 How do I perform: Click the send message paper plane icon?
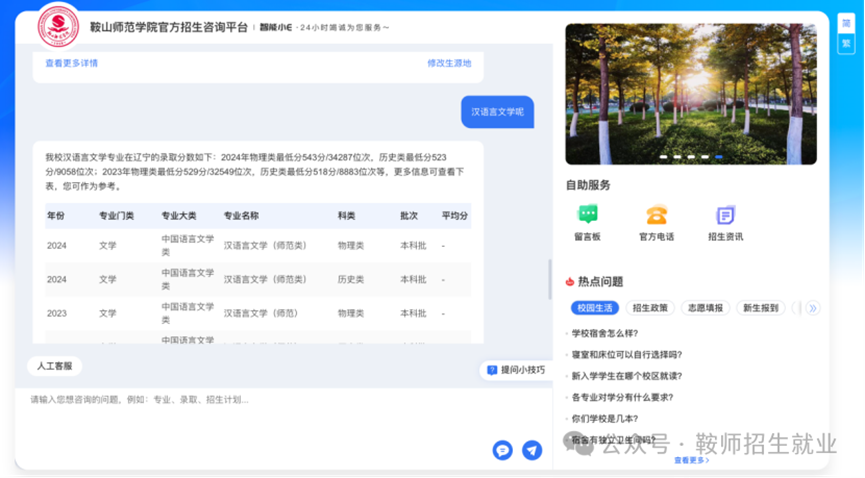(x=532, y=450)
